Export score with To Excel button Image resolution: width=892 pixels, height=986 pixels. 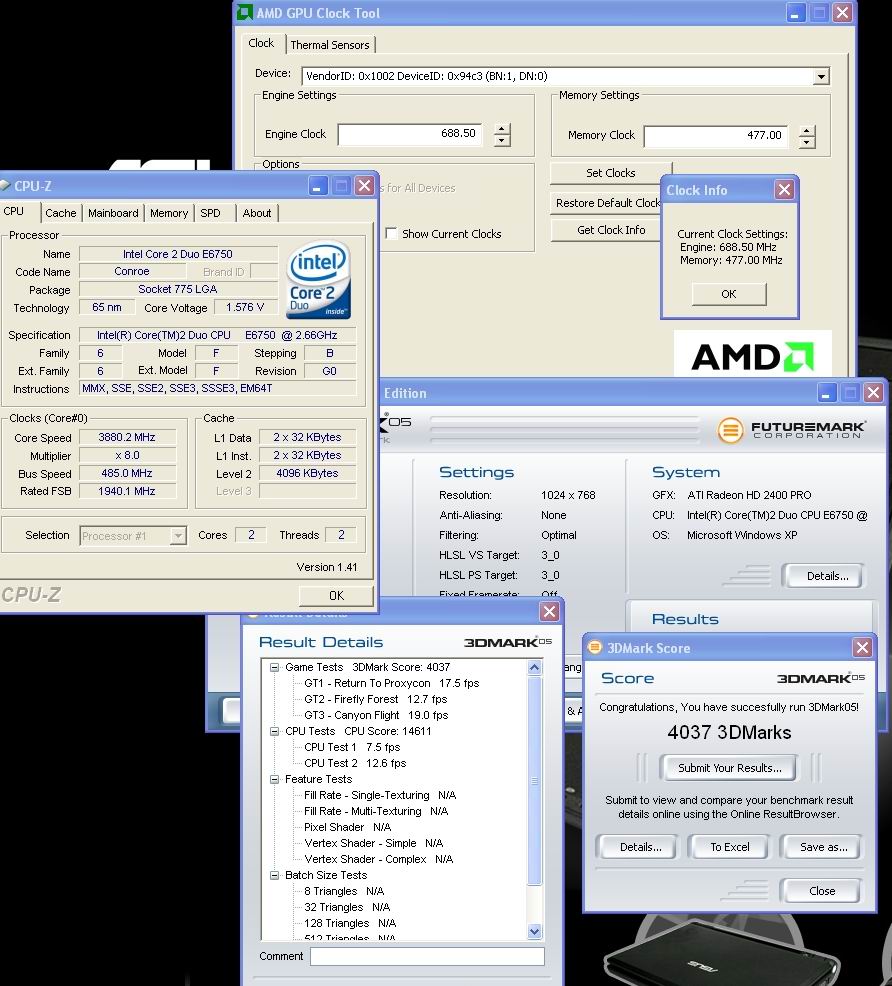[x=729, y=847]
